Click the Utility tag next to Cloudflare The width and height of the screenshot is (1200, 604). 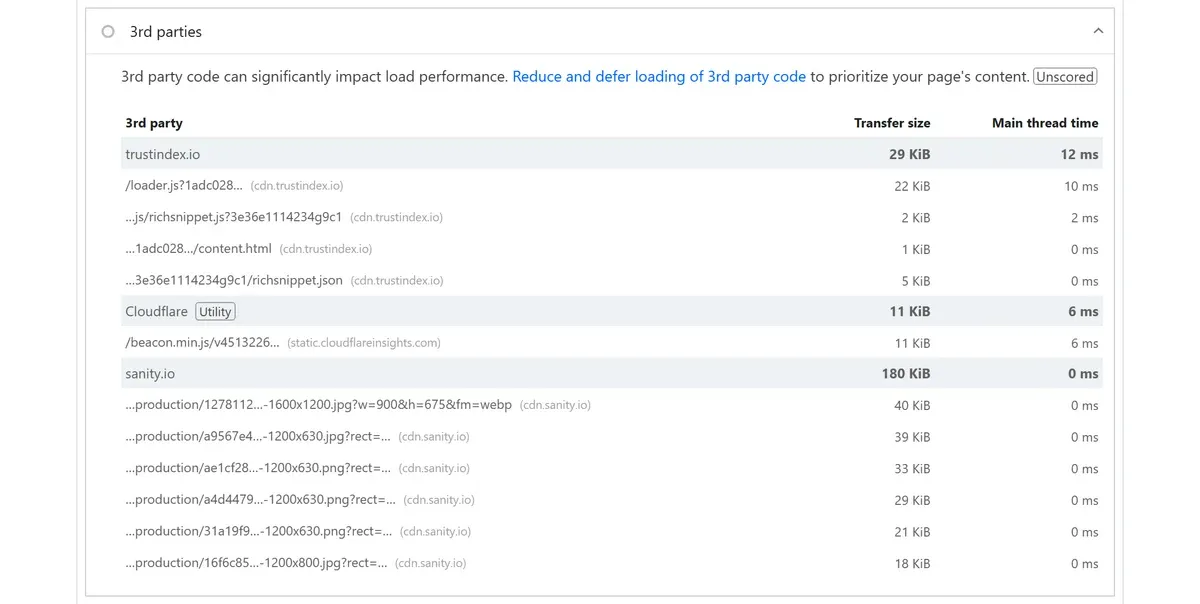coord(215,312)
